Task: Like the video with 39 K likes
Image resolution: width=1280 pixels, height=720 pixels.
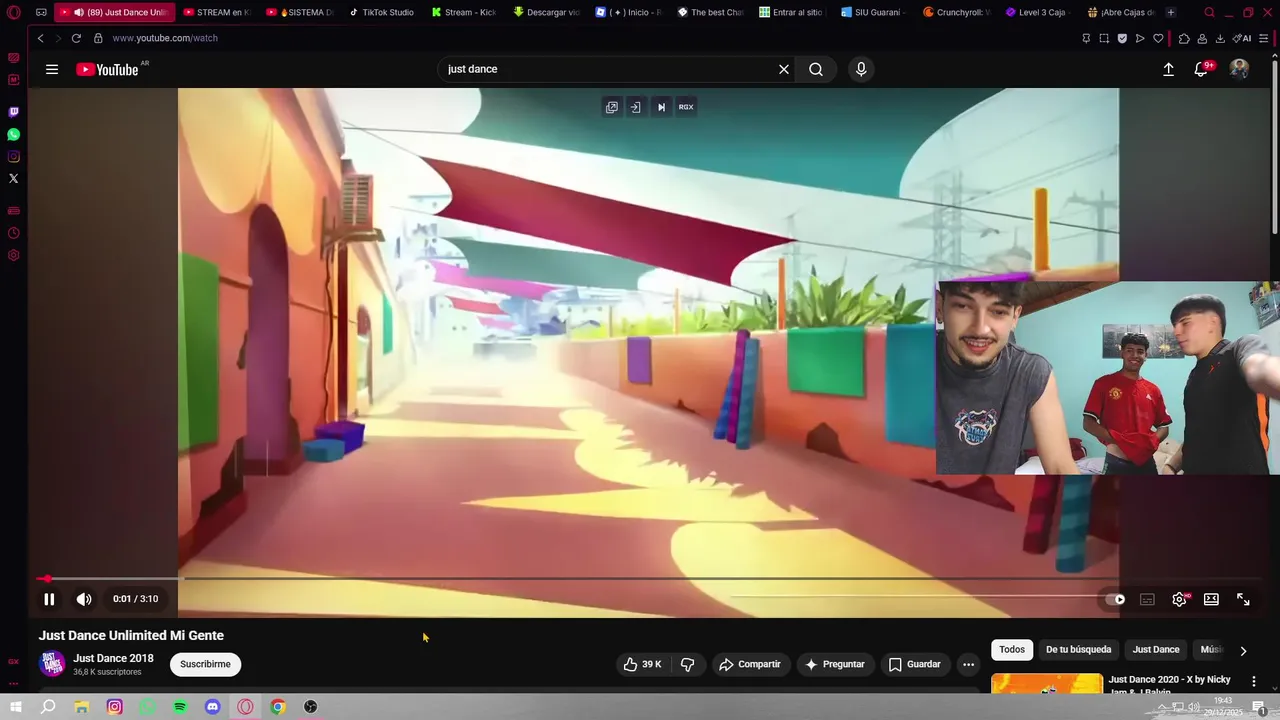Action: tap(642, 664)
